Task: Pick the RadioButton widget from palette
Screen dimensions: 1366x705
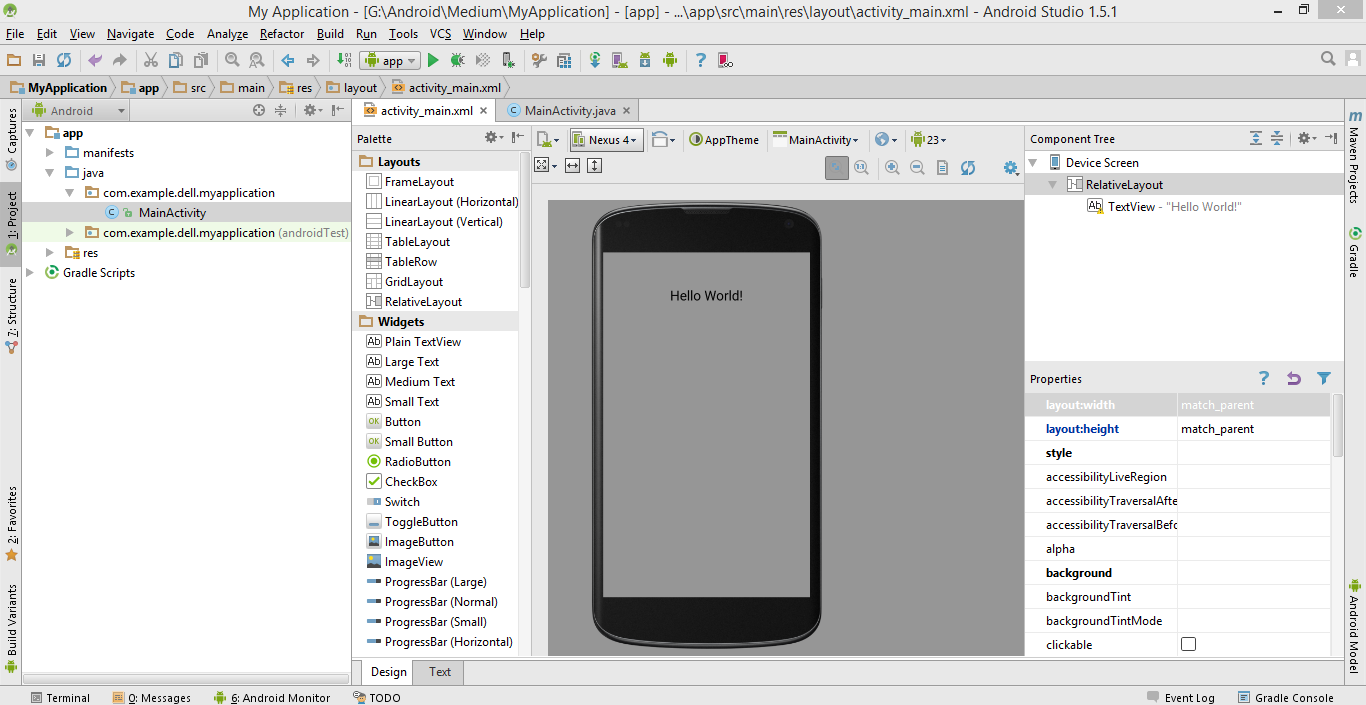Action: point(417,462)
